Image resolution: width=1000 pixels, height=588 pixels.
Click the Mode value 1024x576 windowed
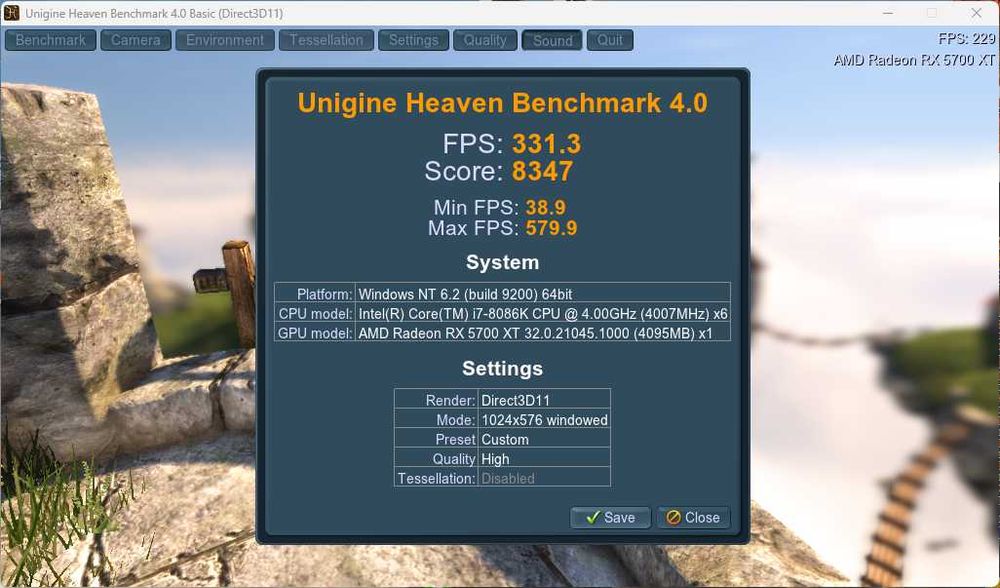[544, 420]
